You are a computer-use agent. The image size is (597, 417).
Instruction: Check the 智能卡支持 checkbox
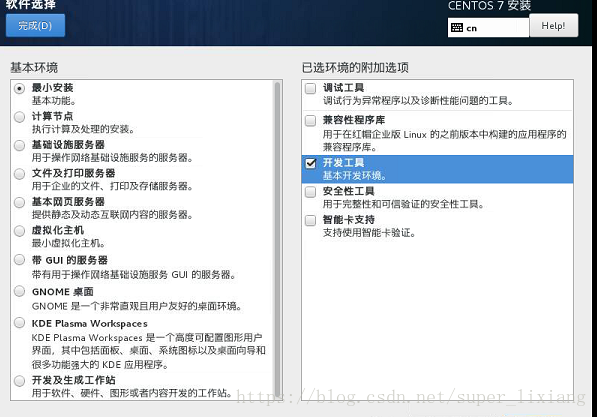(x=311, y=220)
